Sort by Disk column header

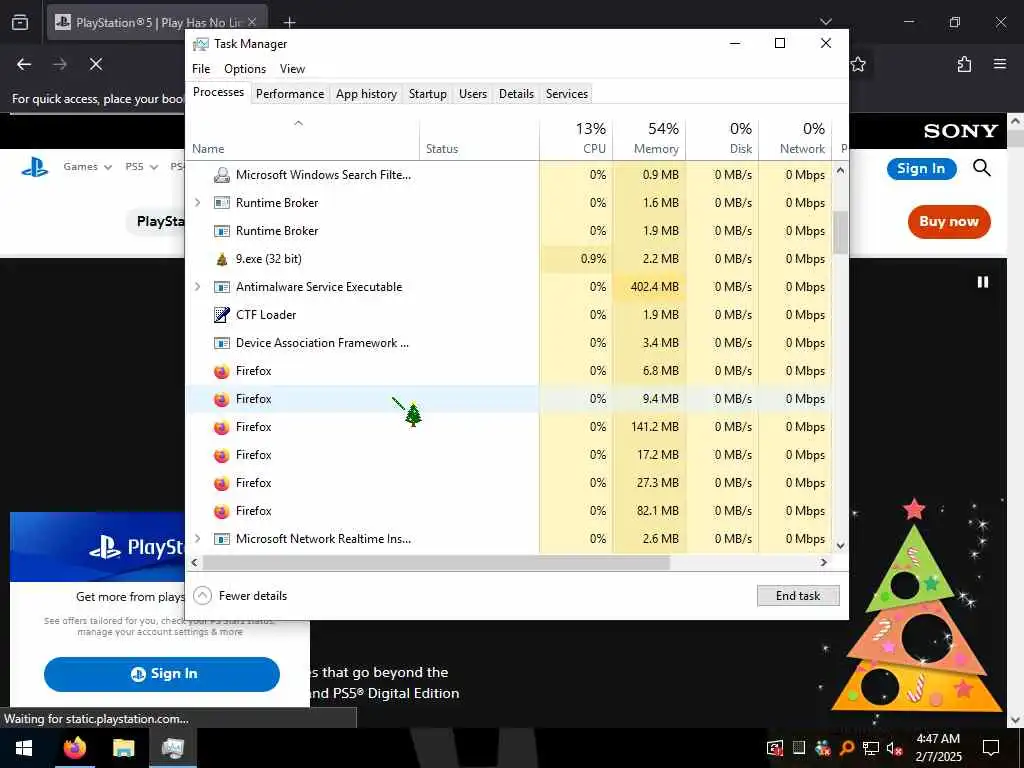[x=722, y=138]
